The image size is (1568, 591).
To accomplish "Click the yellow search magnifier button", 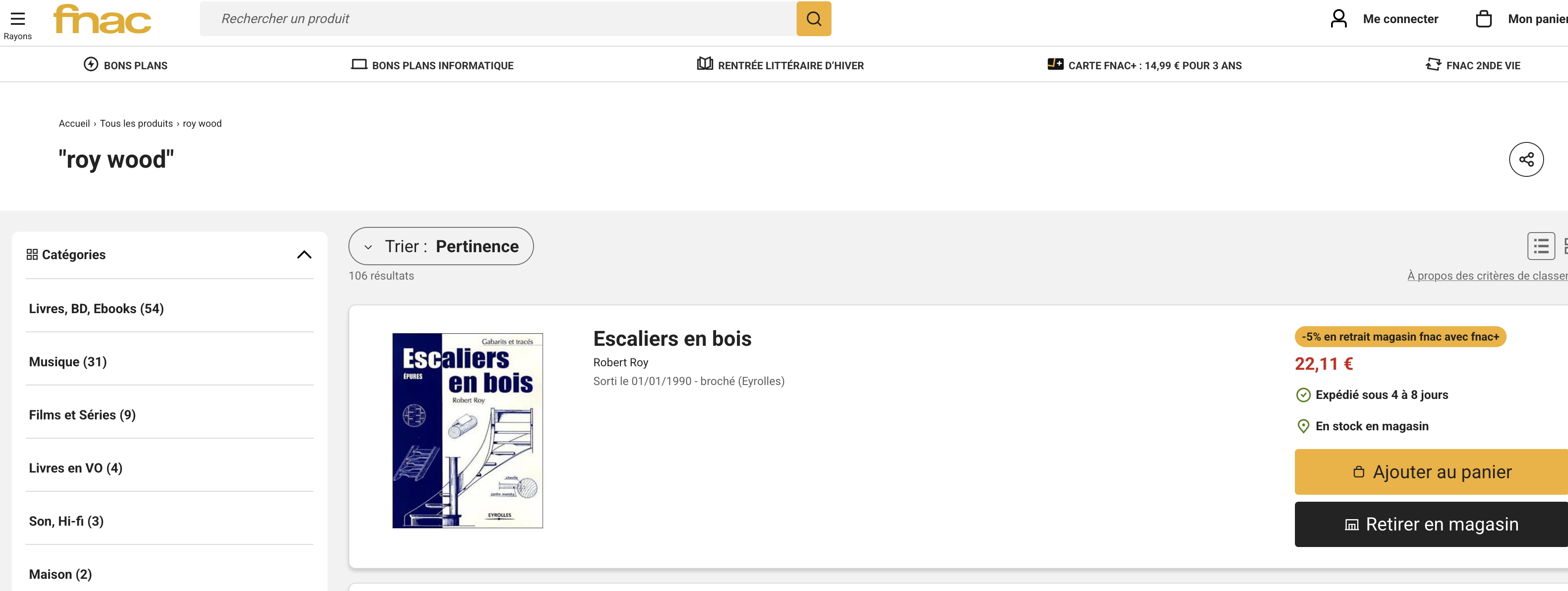I will click(813, 19).
